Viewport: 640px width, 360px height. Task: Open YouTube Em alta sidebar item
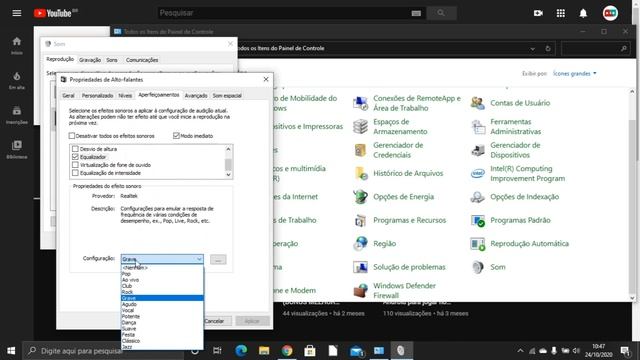click(x=17, y=80)
